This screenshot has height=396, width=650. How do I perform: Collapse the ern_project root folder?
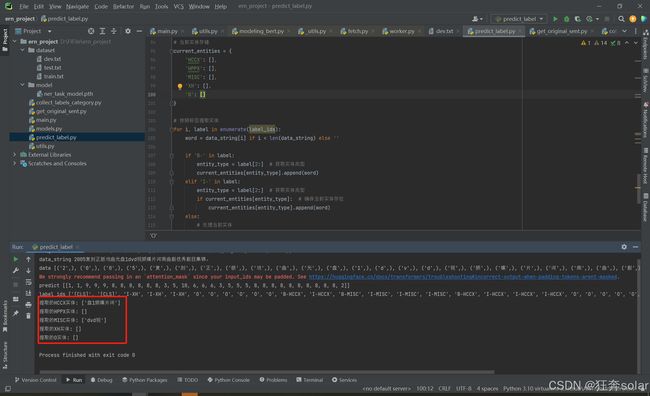click(15, 41)
